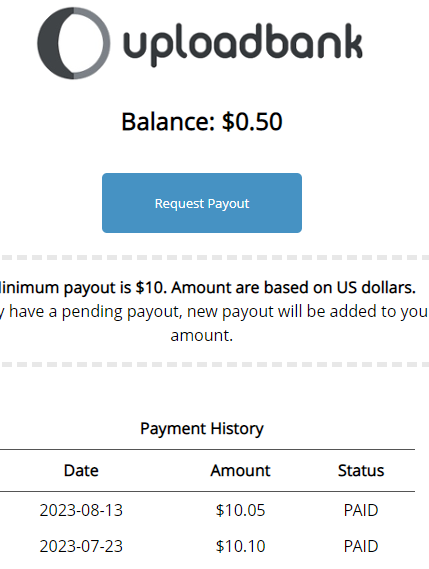Click PAID status for the 2023-08-13 payment
Screen dimensions: 429x569
[361, 510]
